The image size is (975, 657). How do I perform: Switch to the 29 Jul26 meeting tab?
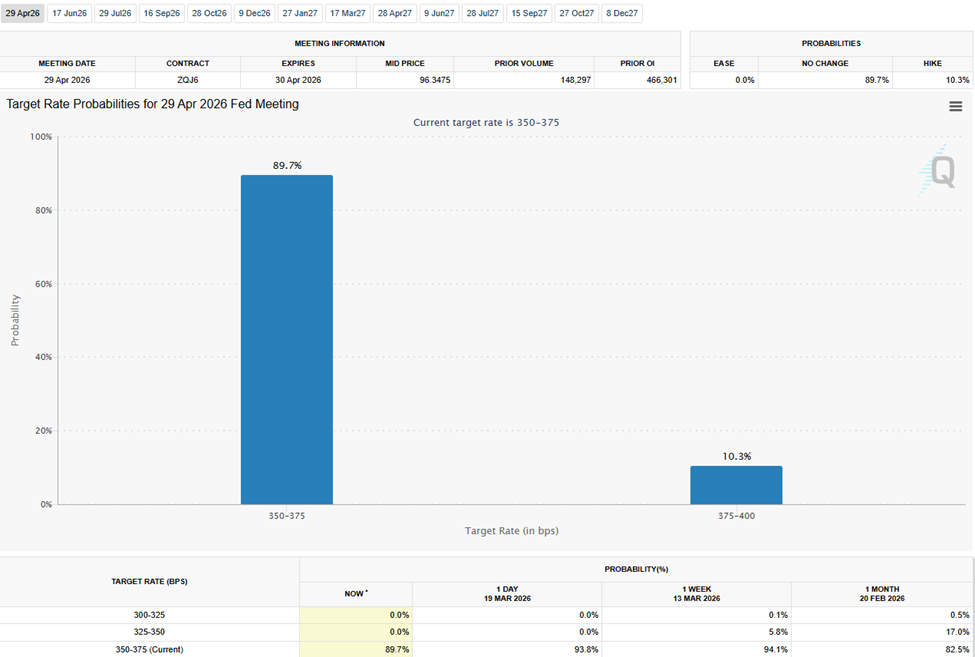coord(115,13)
